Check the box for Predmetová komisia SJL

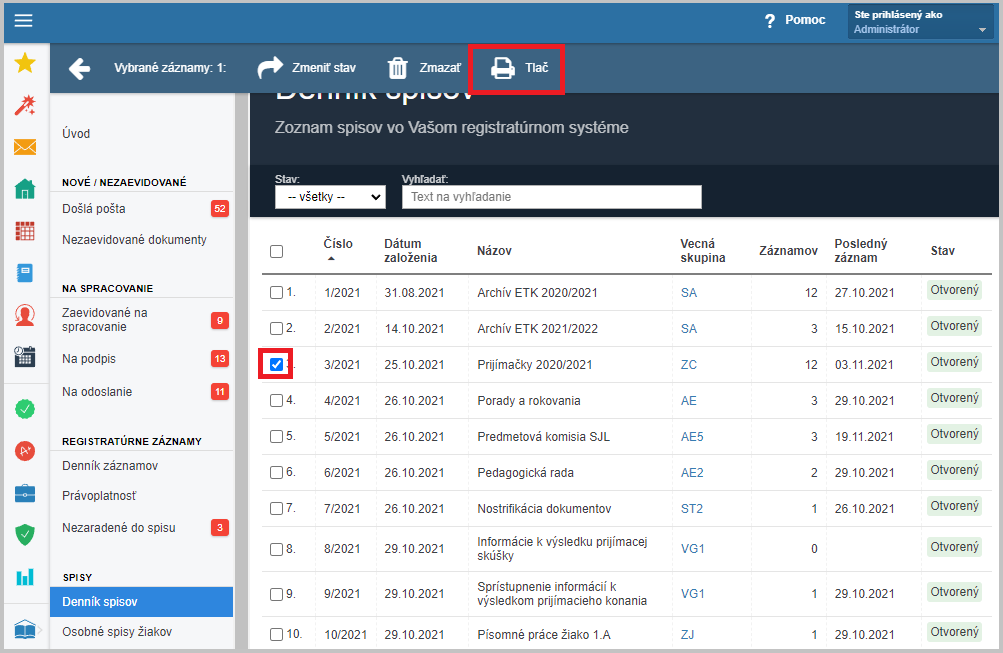point(276,436)
